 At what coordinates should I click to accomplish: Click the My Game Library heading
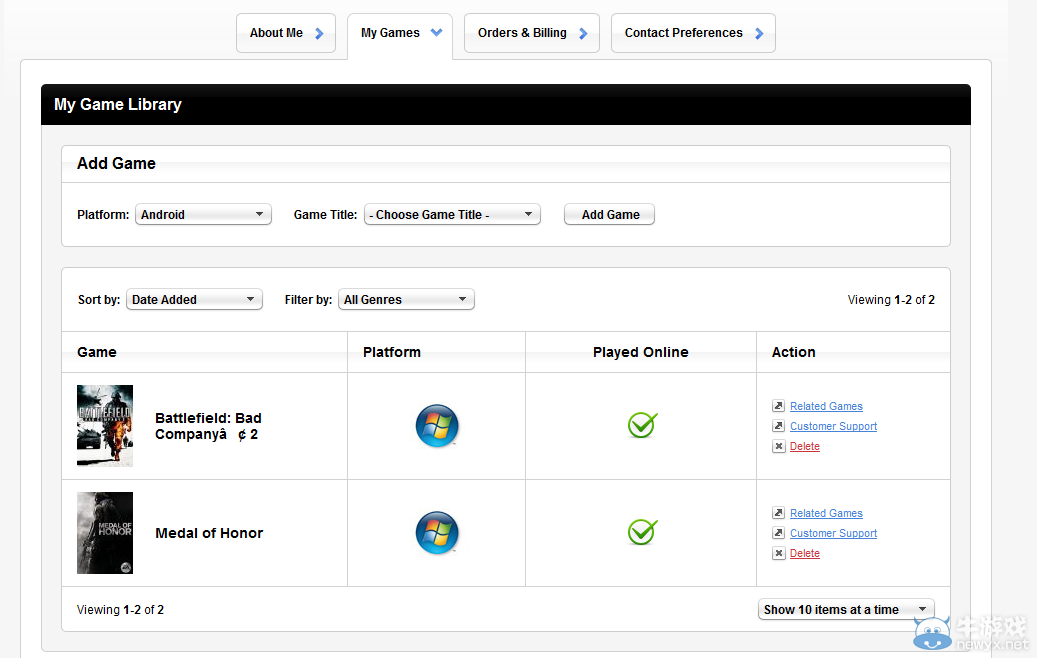click(118, 104)
